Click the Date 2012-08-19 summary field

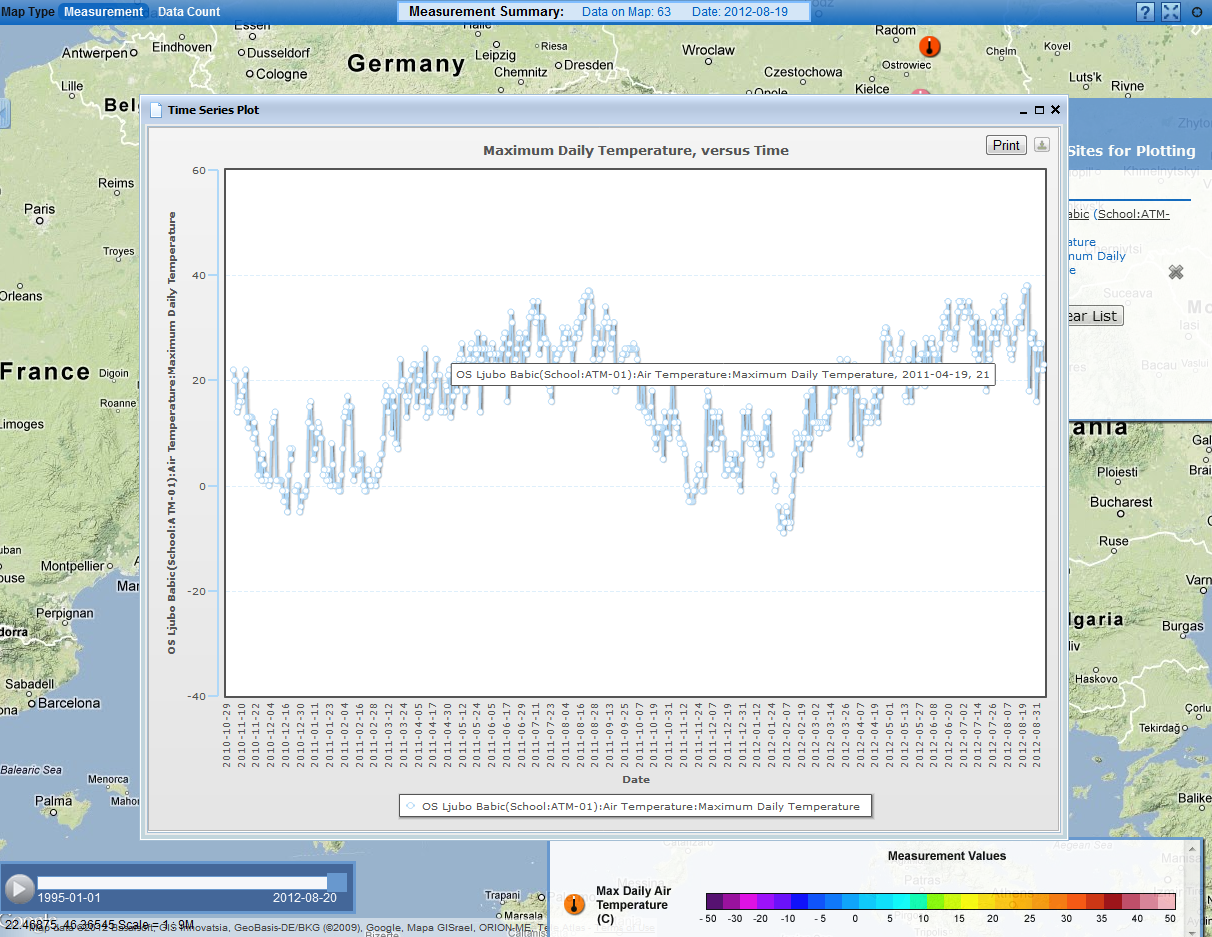tap(739, 12)
